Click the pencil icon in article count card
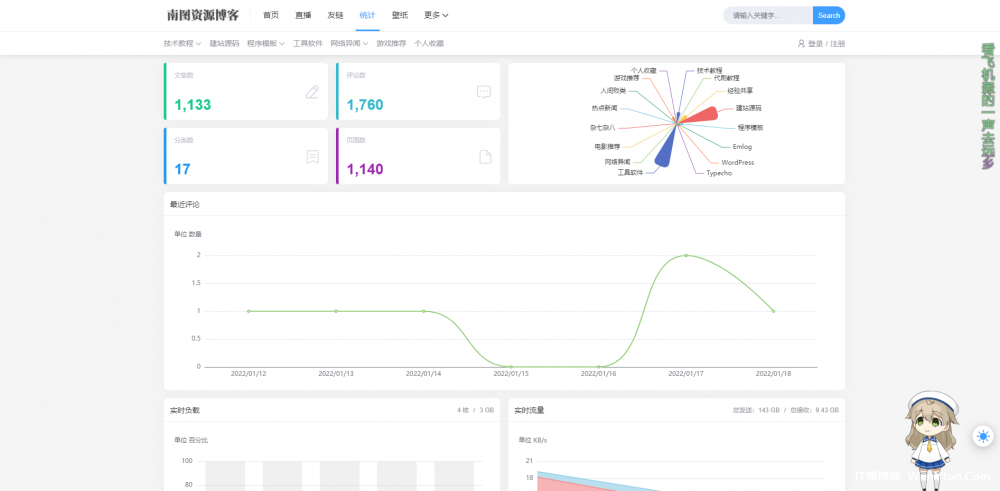Viewport: 1000px width, 491px height. [x=312, y=92]
